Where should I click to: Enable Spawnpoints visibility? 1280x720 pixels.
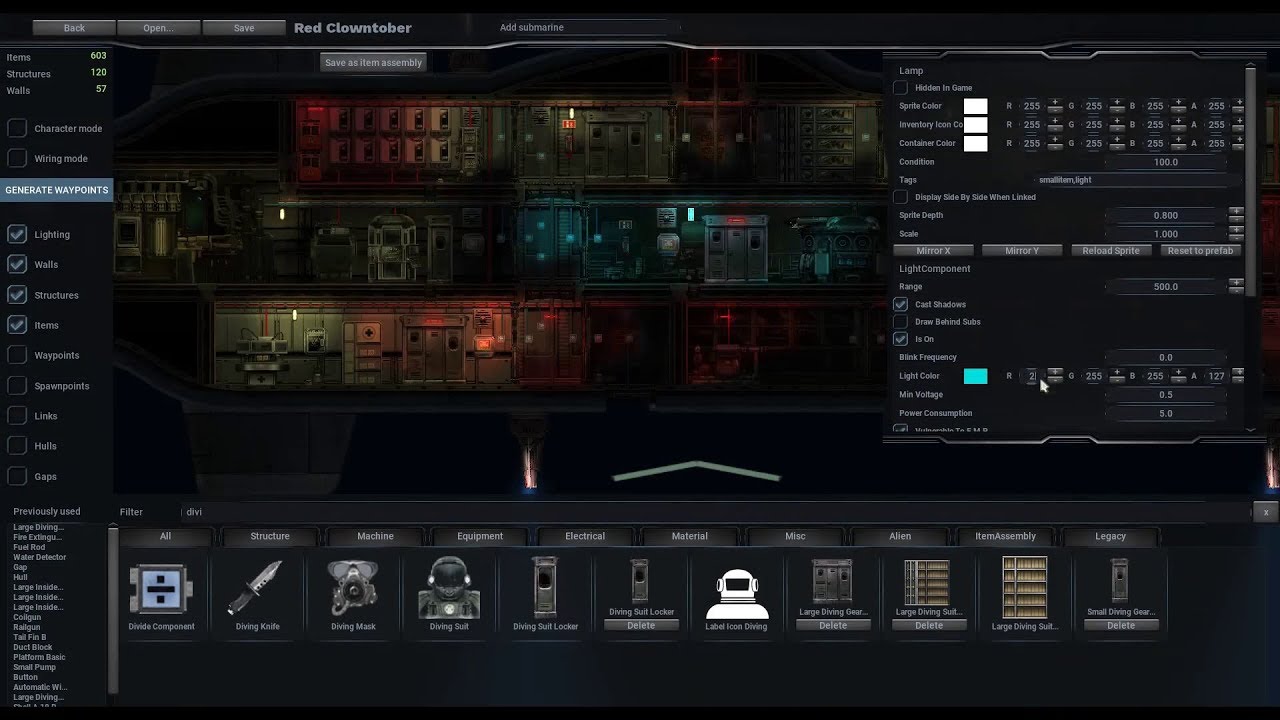17,385
